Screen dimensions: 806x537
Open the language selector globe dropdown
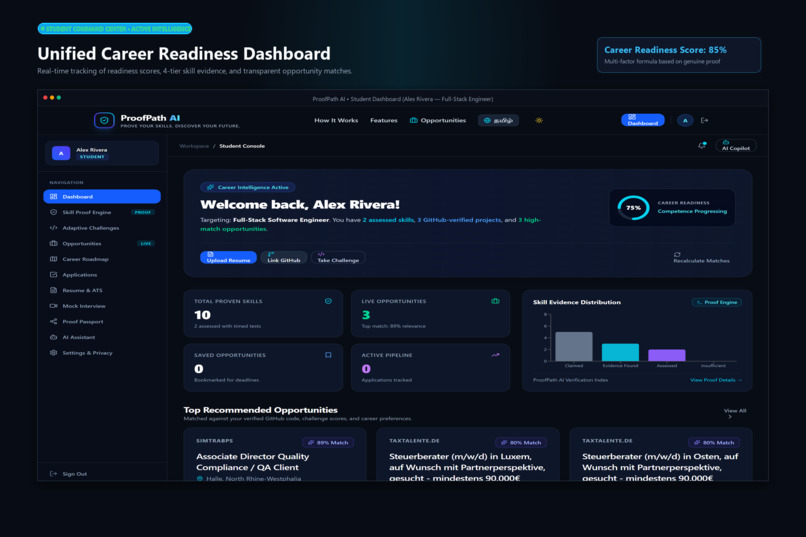[498, 120]
